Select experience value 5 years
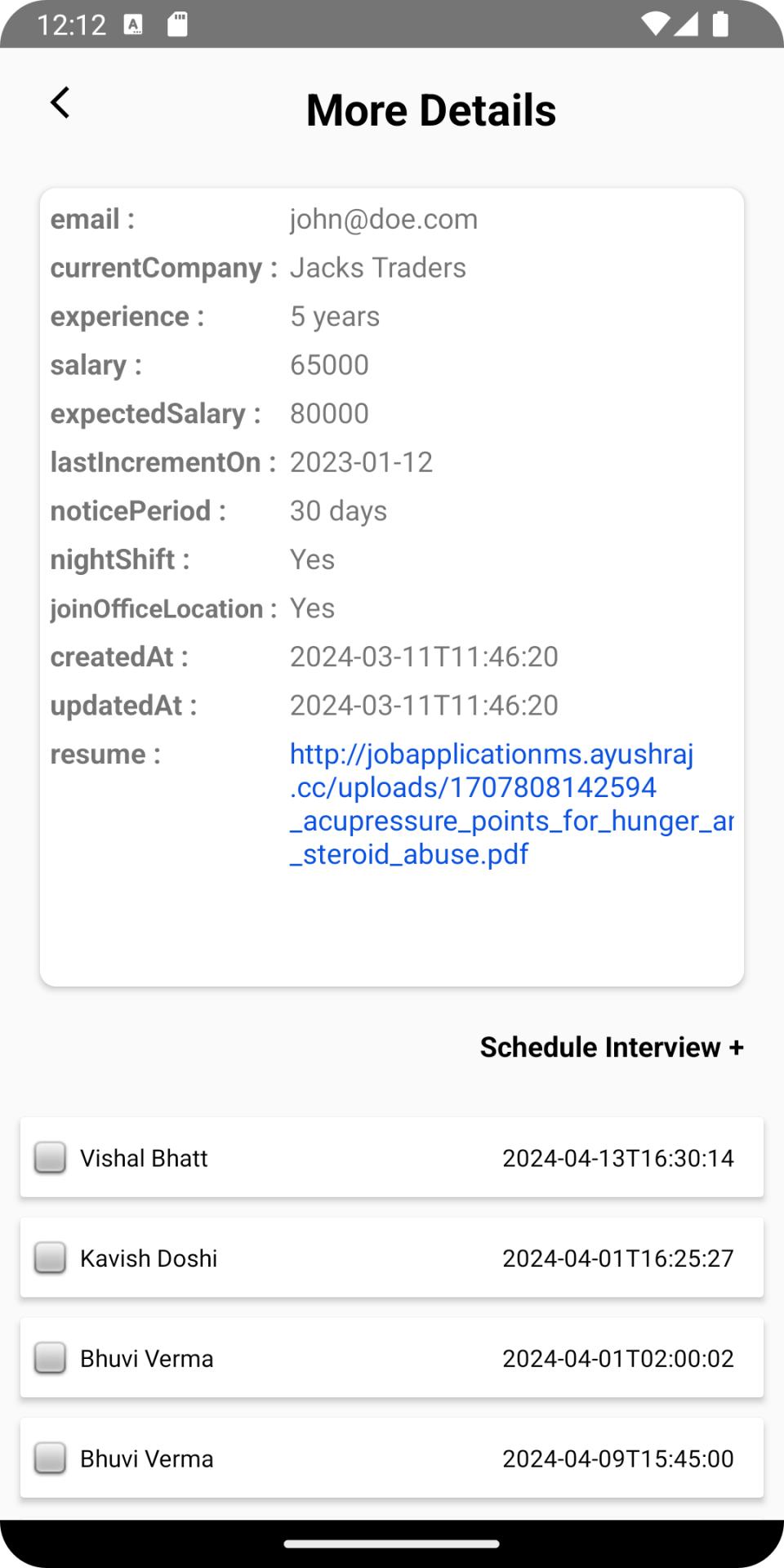The height and width of the screenshot is (1568, 784). click(x=335, y=316)
